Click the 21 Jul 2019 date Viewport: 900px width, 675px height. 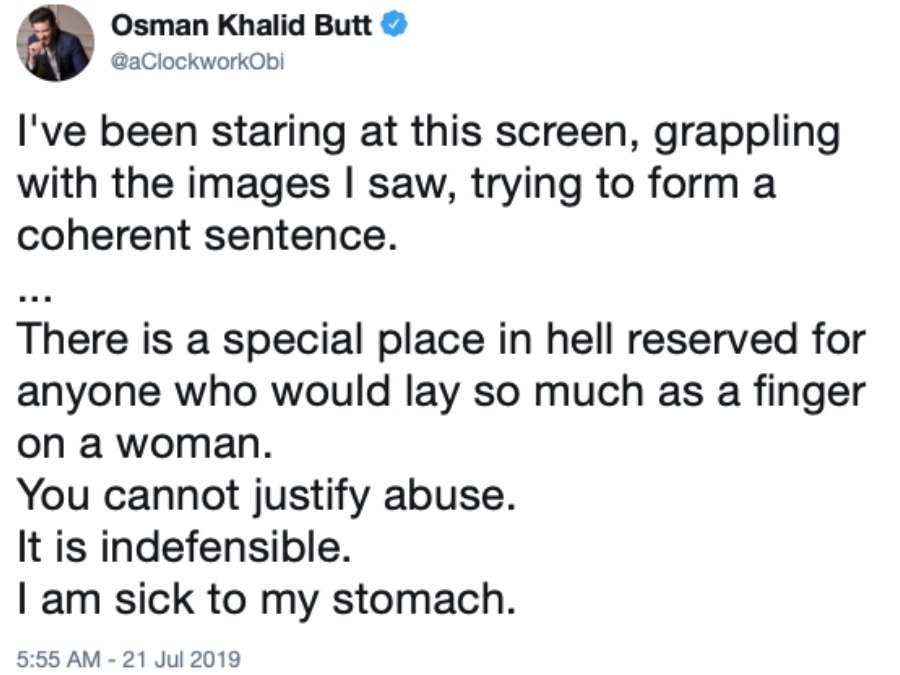pyautogui.click(x=181, y=658)
